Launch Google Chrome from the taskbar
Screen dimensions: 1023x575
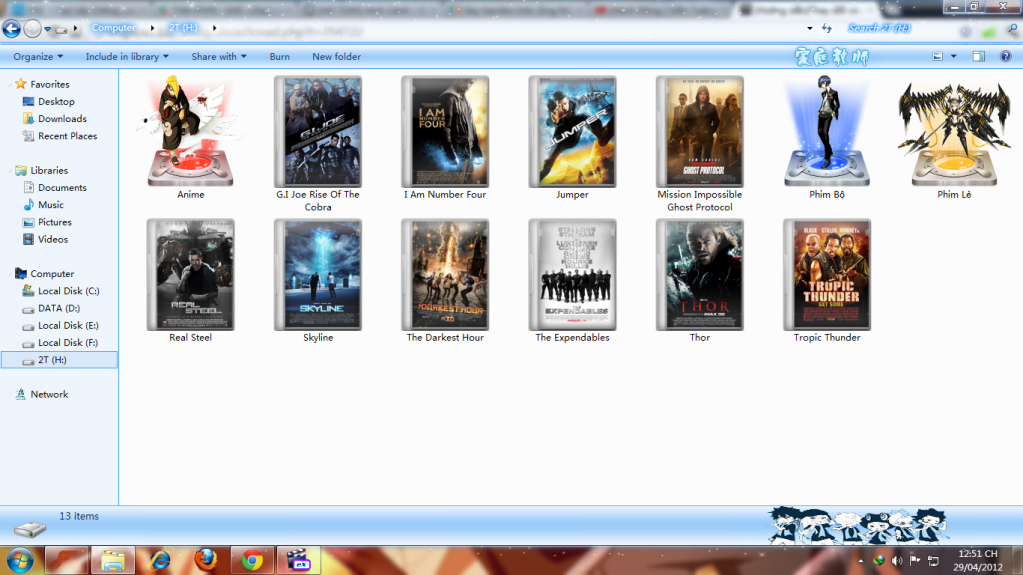[252, 561]
